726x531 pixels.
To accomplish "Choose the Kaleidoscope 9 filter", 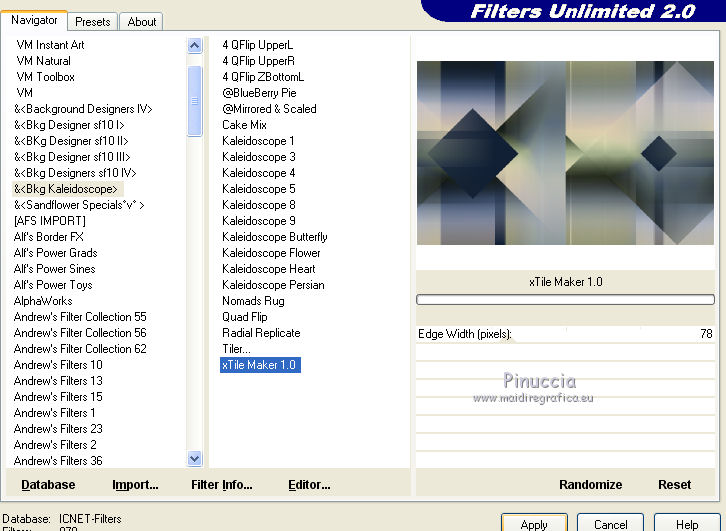I will [258, 221].
